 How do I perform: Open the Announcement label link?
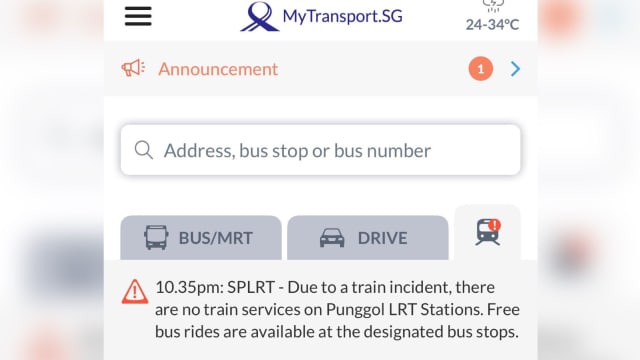[x=218, y=69]
